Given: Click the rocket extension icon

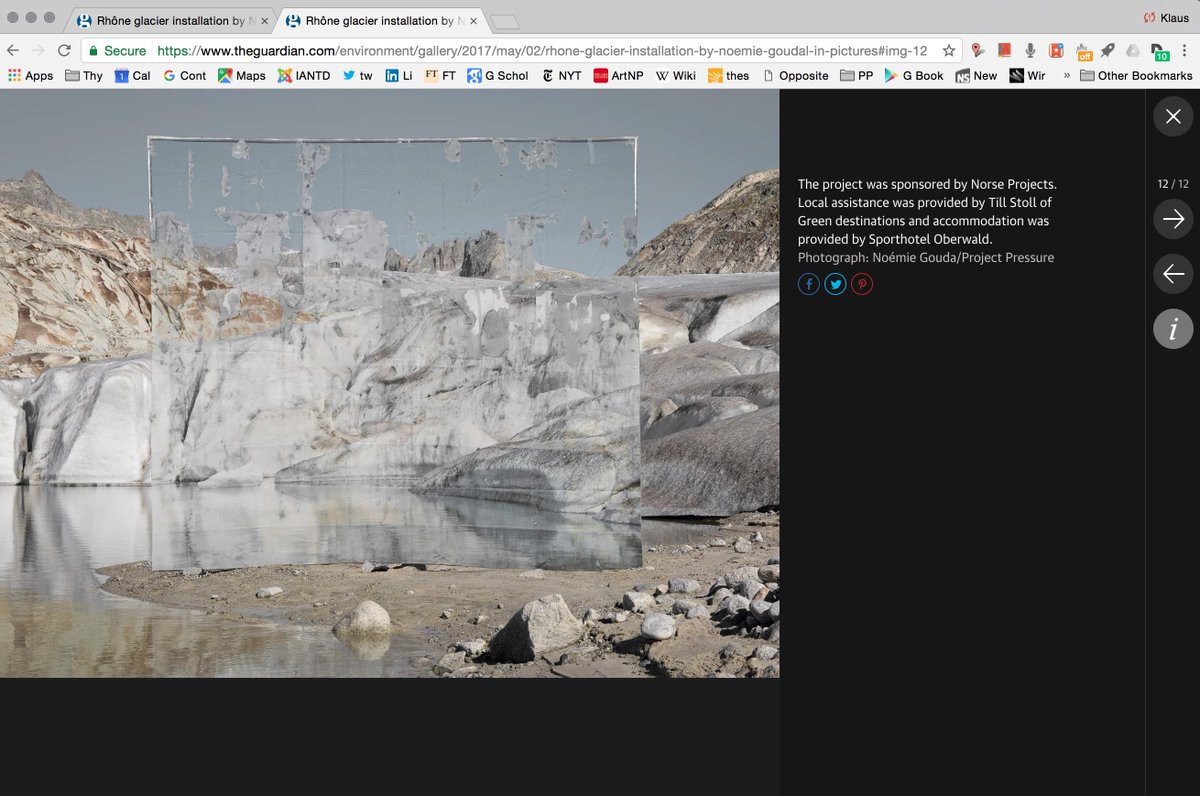Looking at the screenshot, I should point(1107,50).
